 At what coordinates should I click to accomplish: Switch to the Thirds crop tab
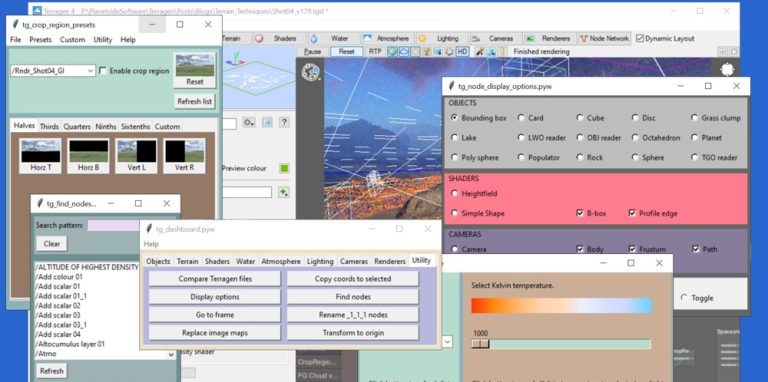tap(49, 126)
